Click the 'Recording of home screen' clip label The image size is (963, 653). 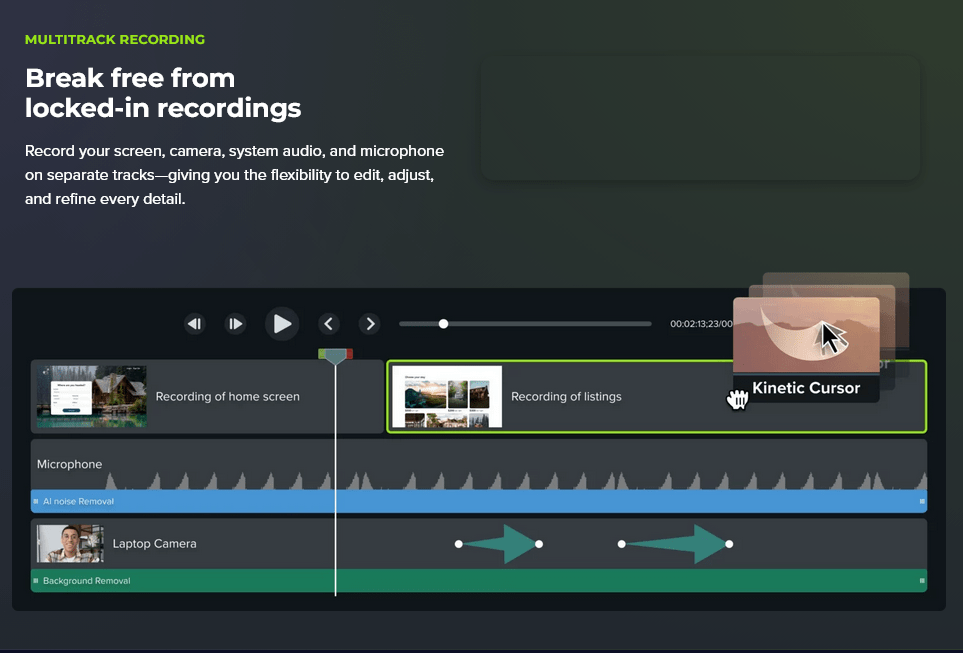[x=228, y=397]
